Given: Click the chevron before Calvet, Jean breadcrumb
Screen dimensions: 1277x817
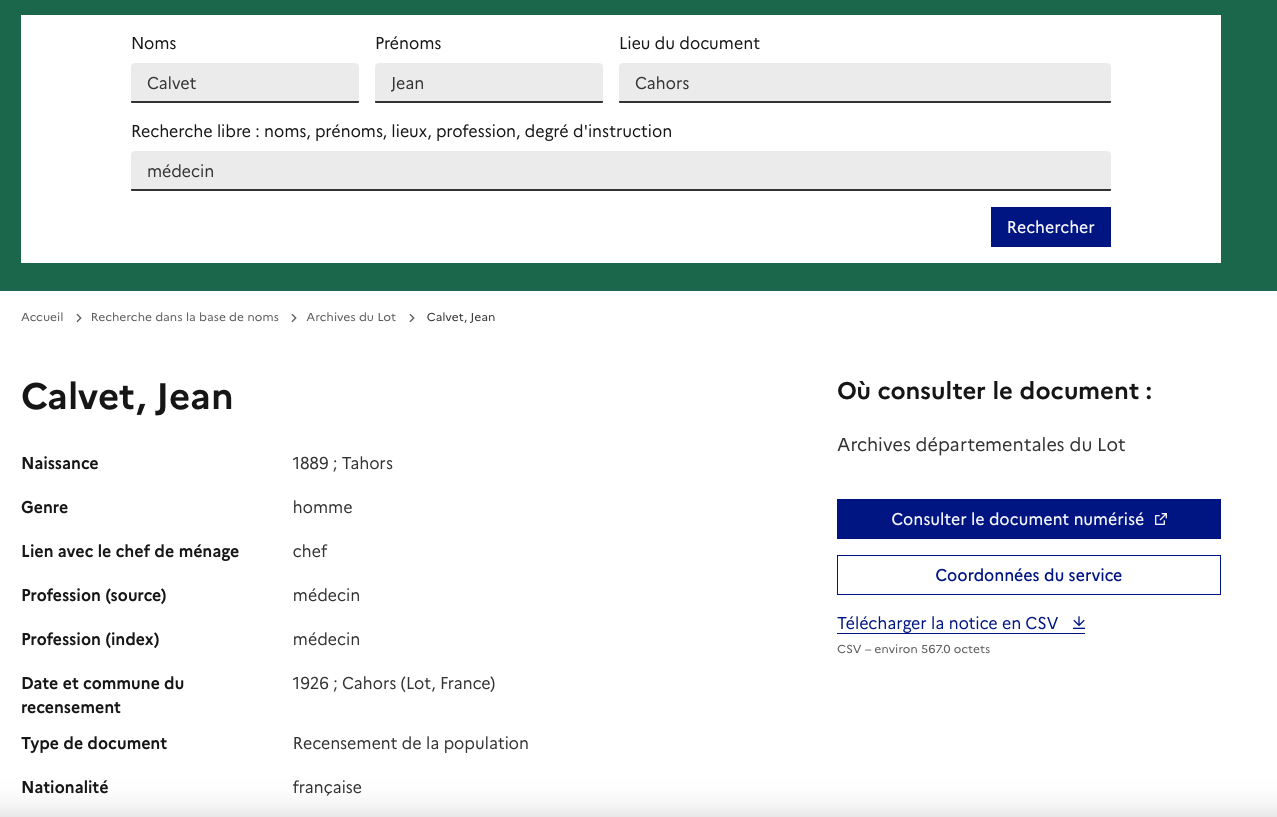Looking at the screenshot, I should 411,318.
